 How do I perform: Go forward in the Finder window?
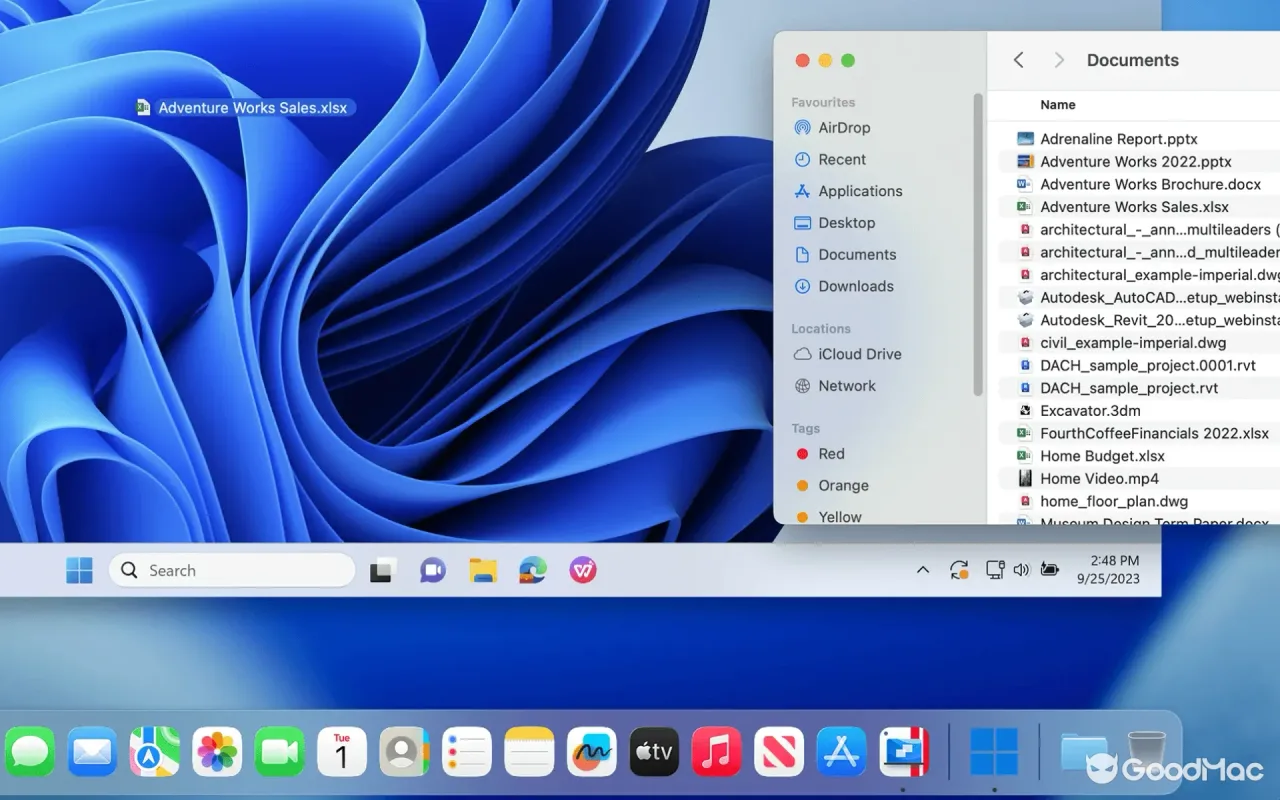1059,60
